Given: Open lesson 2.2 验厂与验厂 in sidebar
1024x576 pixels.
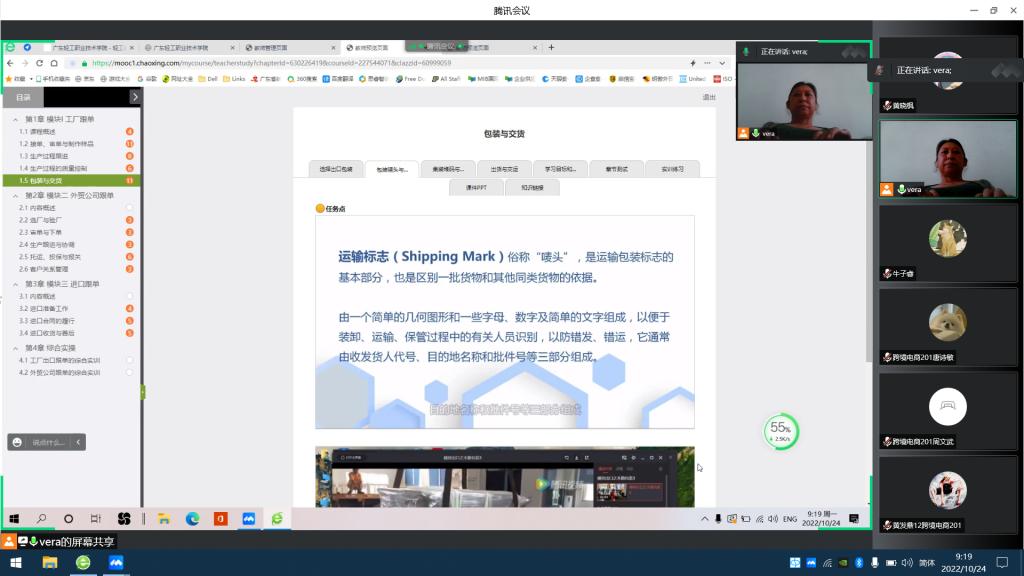Looking at the screenshot, I should 40,220.
